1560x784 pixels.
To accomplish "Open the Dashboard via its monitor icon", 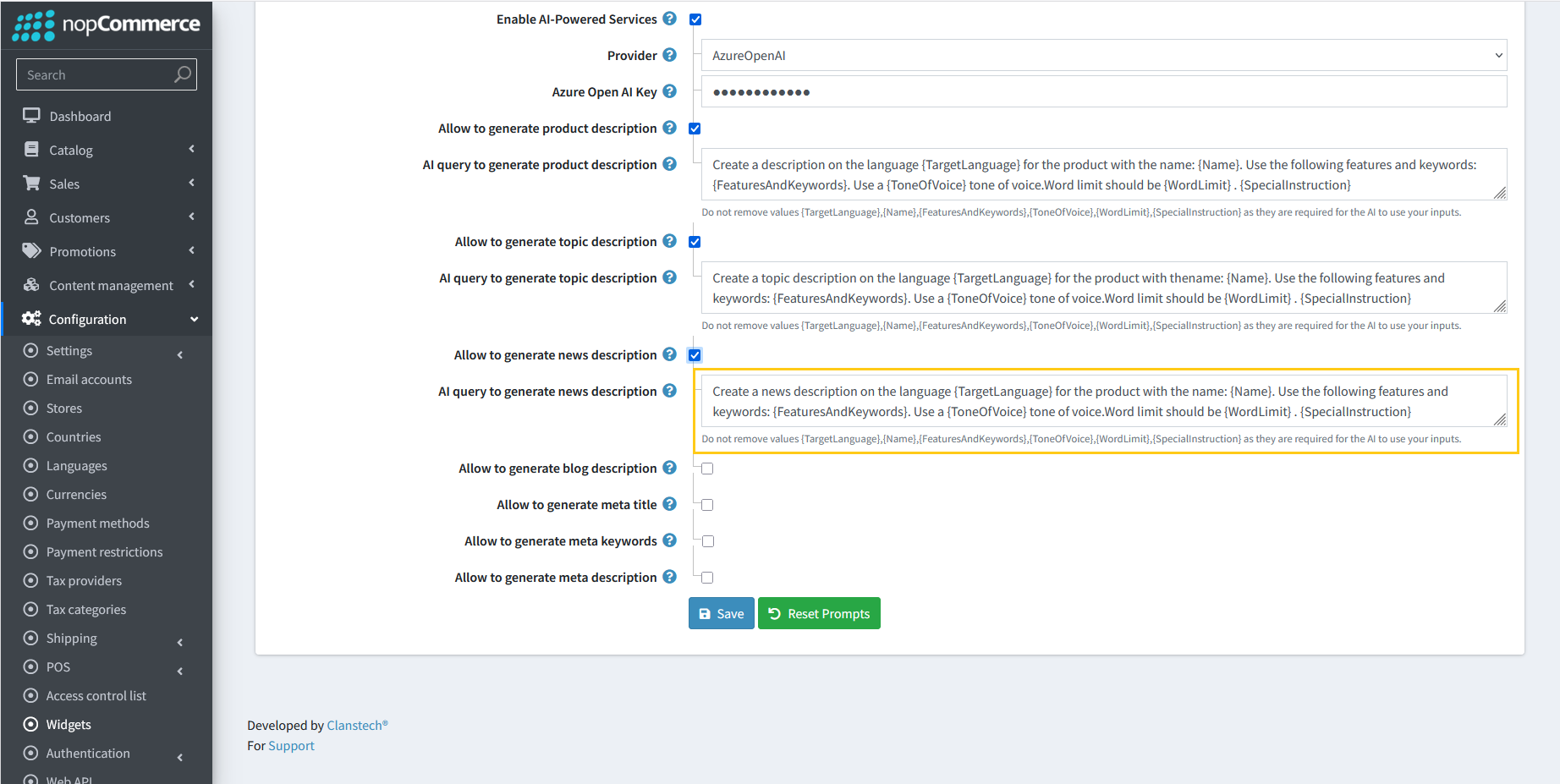I will tap(31, 115).
